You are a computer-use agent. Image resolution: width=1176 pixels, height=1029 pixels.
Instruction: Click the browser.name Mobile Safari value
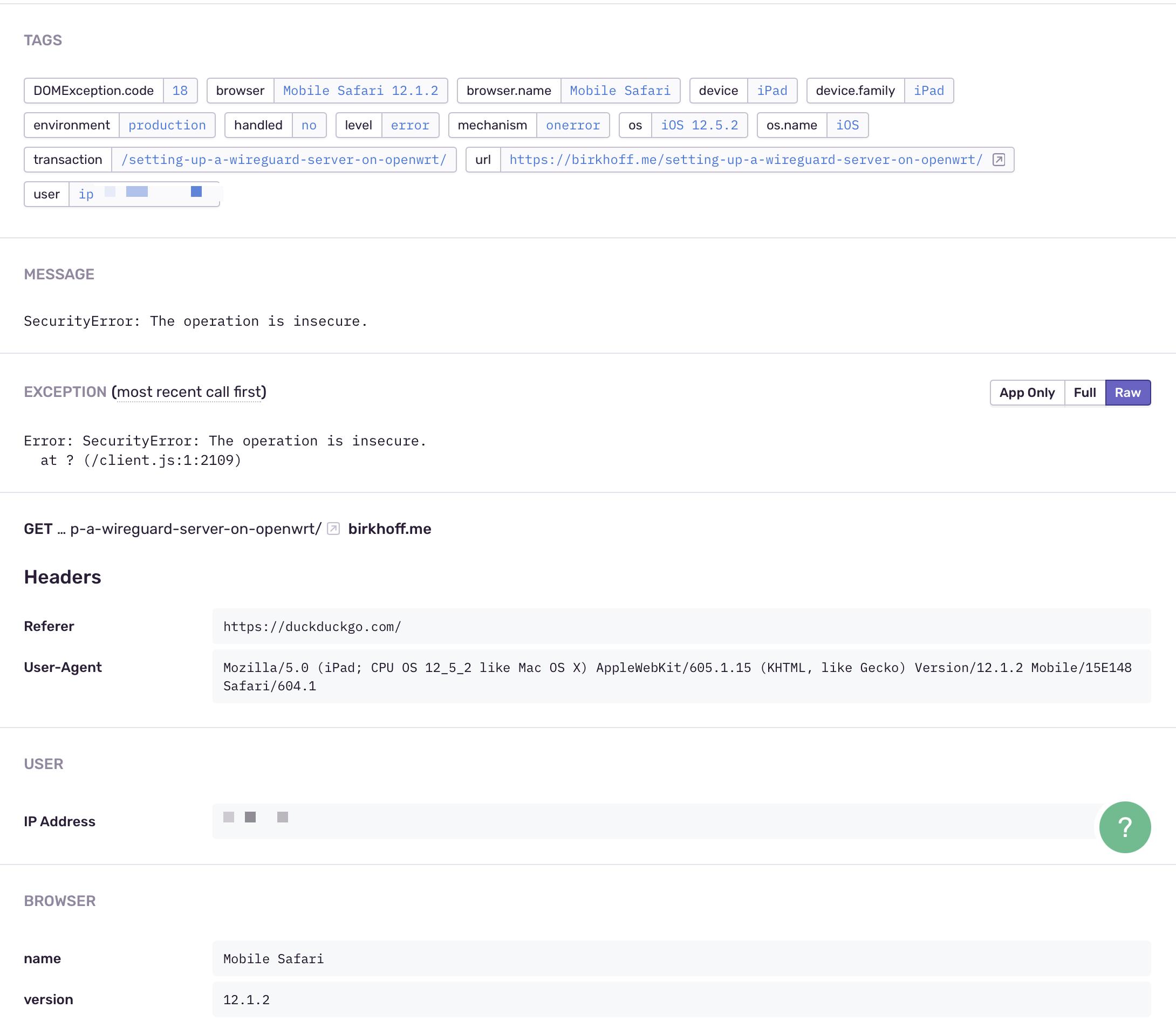click(620, 91)
